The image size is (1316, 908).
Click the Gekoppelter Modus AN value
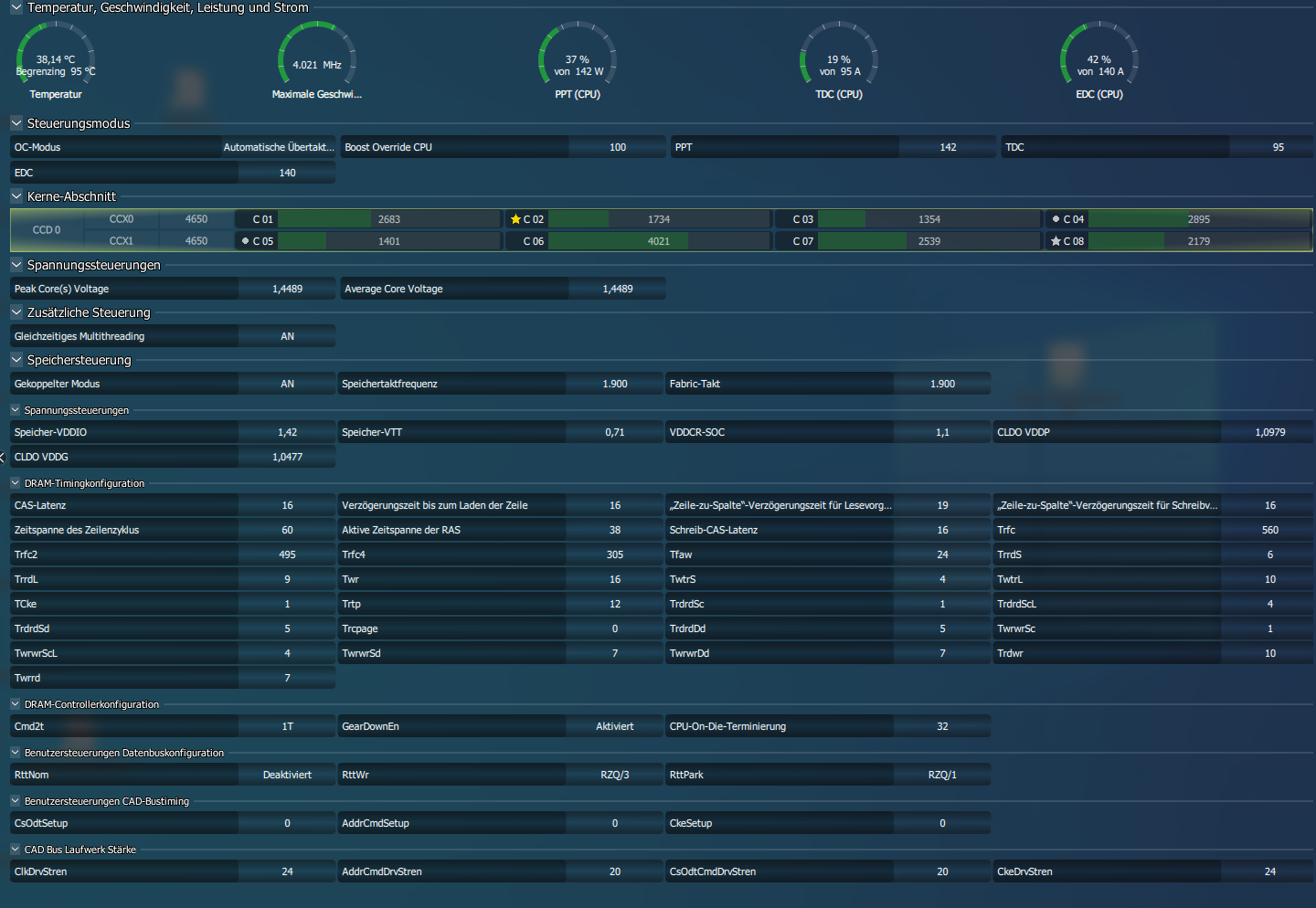pos(287,384)
